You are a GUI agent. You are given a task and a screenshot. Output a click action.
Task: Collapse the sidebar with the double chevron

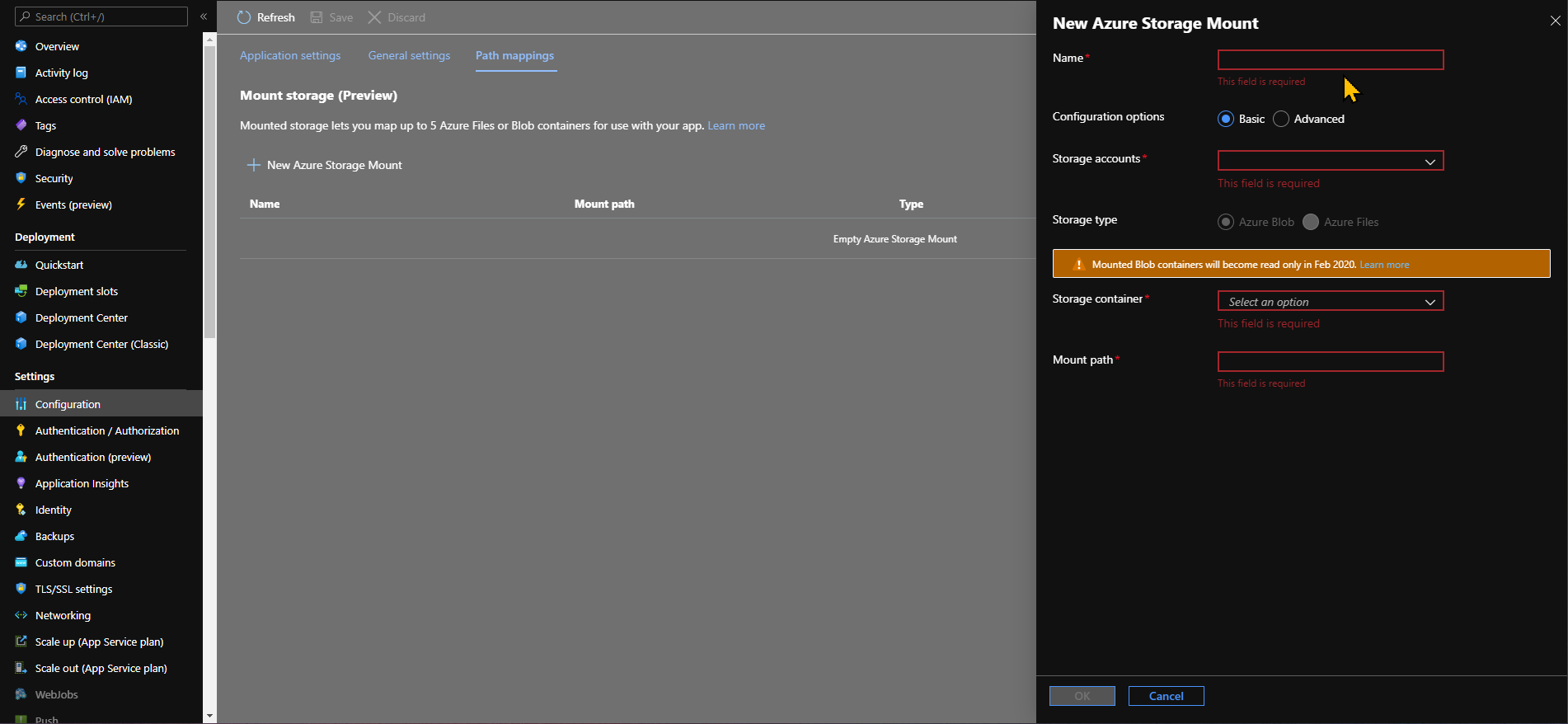(x=204, y=16)
